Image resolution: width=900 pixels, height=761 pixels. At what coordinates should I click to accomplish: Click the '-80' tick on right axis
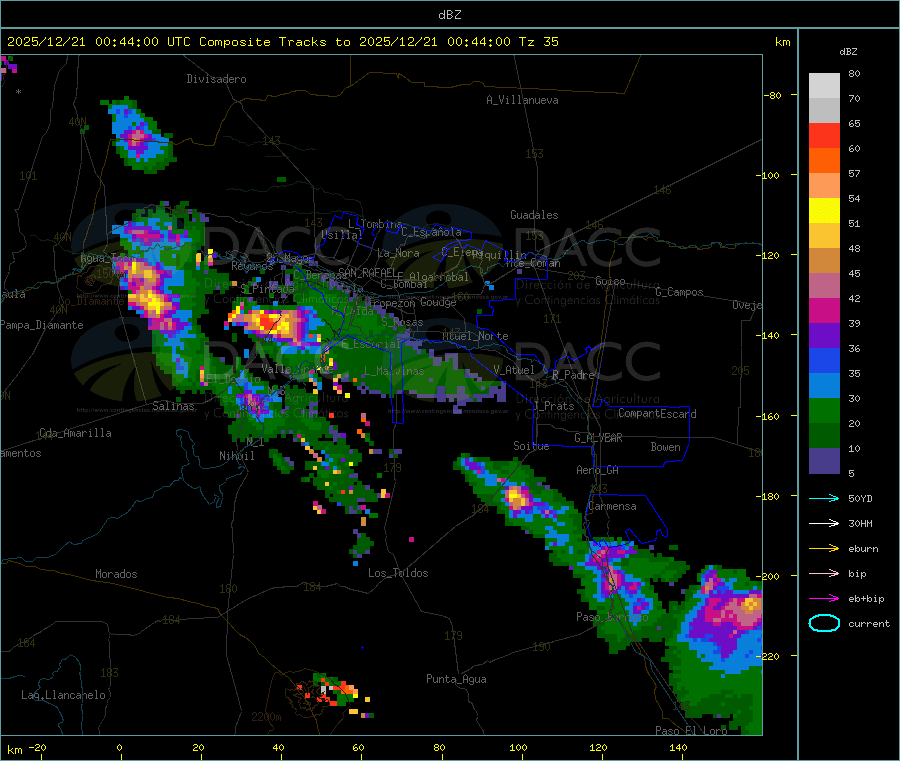[x=772, y=95]
